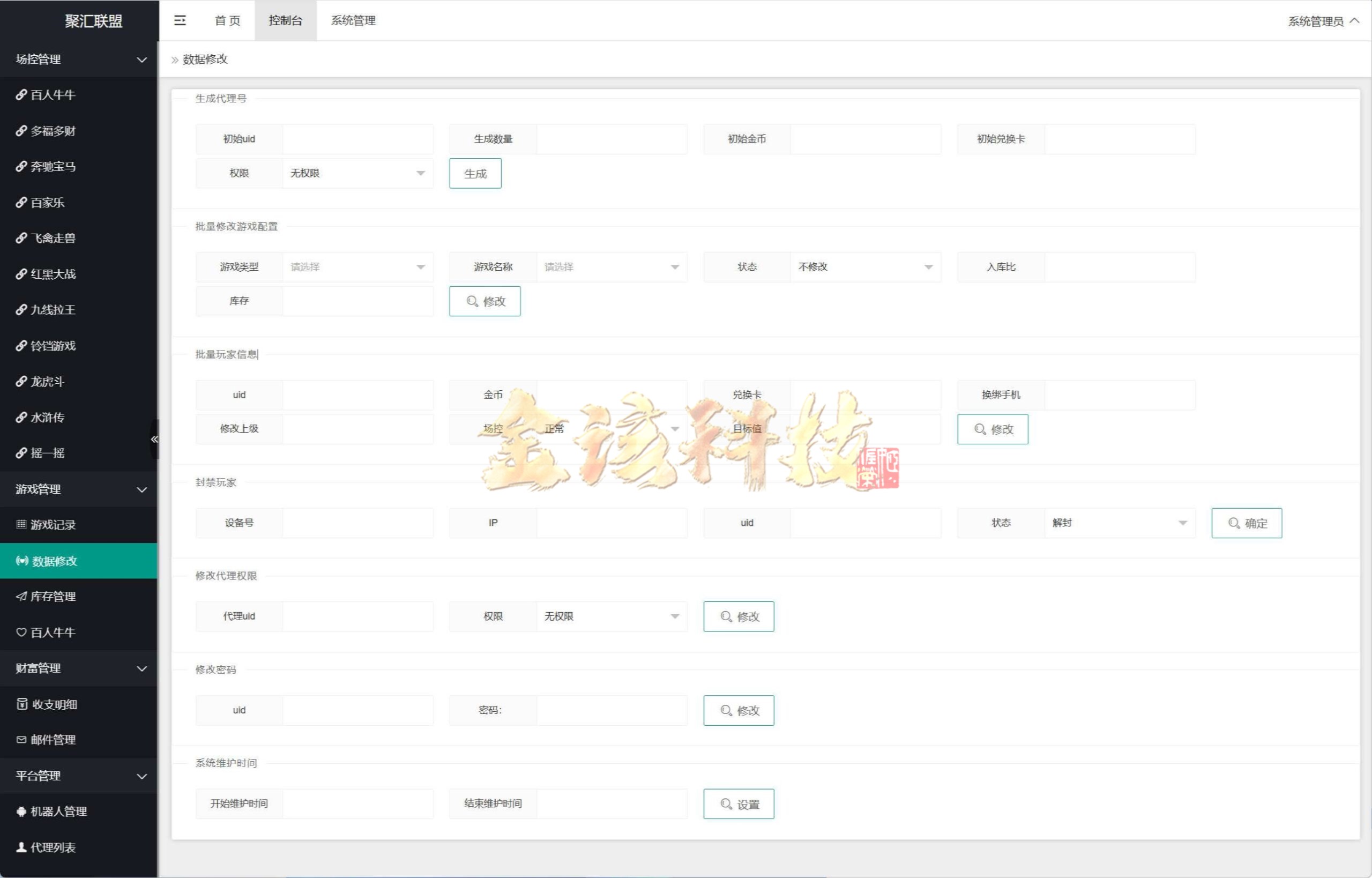Image resolution: width=1372 pixels, height=878 pixels.
Task: Click the 设置 button for maintenance time
Action: [x=738, y=805]
